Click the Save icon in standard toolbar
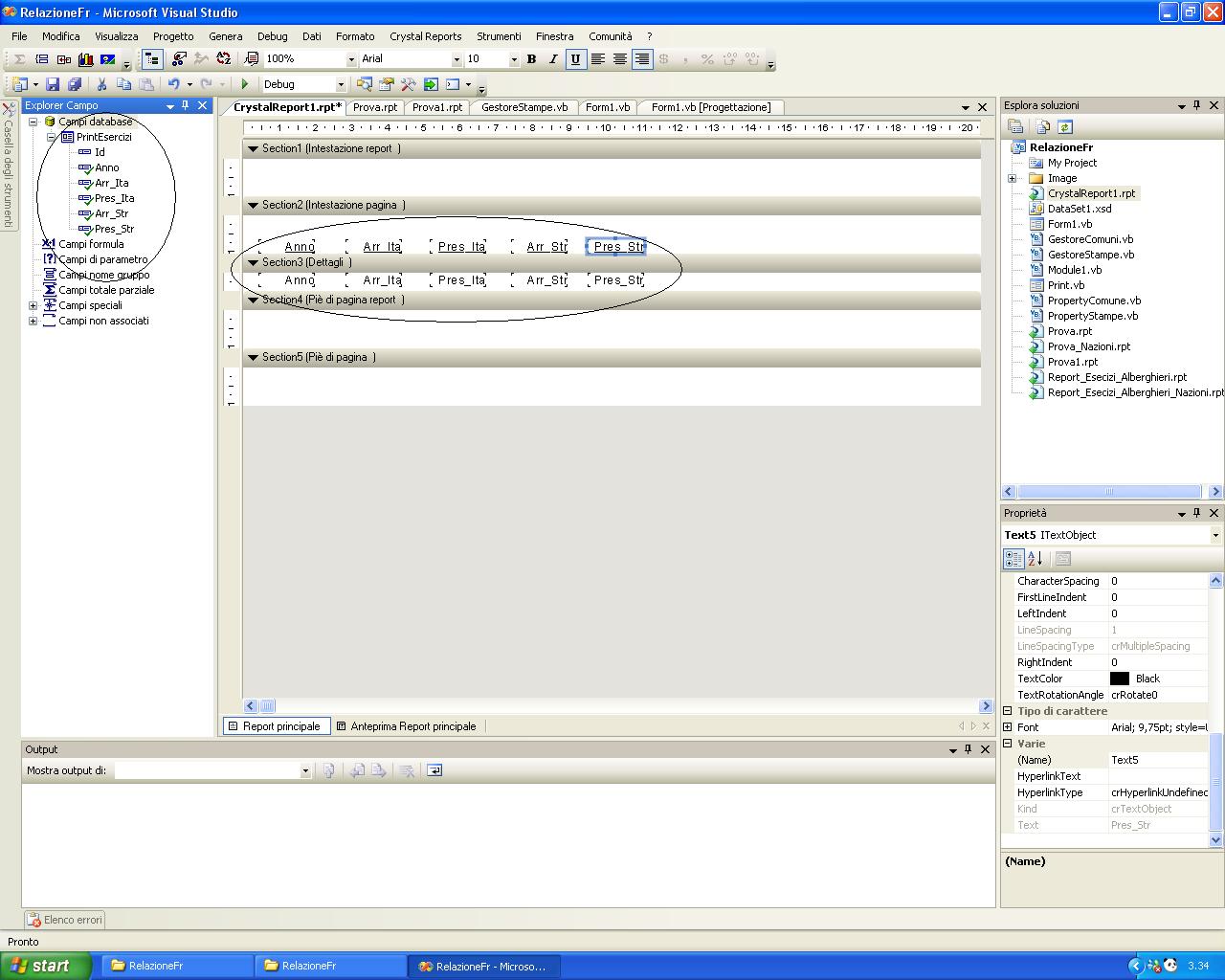1225x980 pixels. tap(53, 84)
